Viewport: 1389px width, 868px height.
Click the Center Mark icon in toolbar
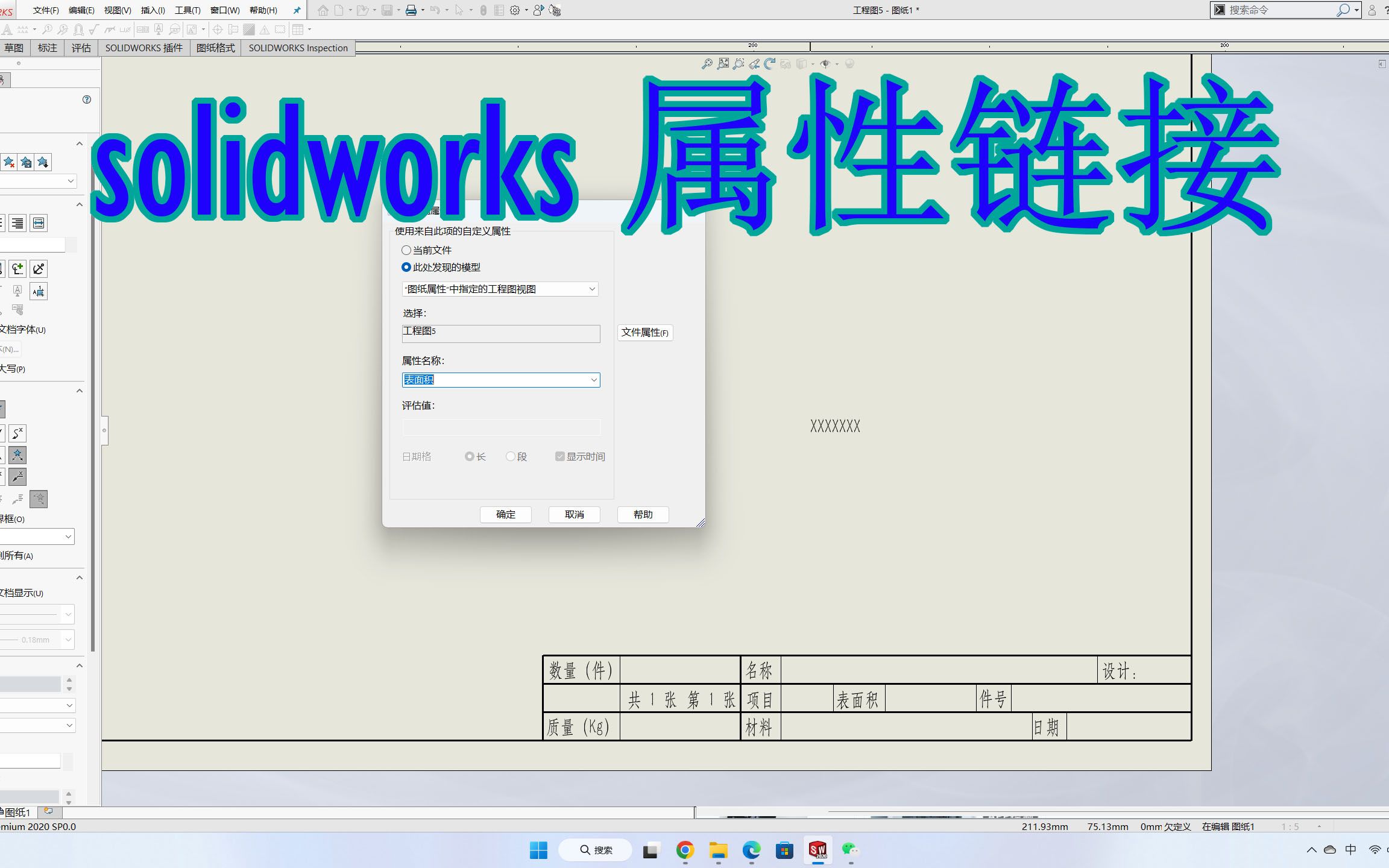(x=218, y=30)
